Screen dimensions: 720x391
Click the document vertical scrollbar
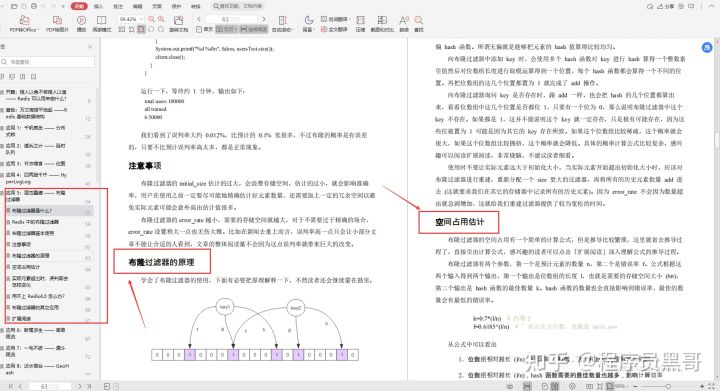coord(716,140)
